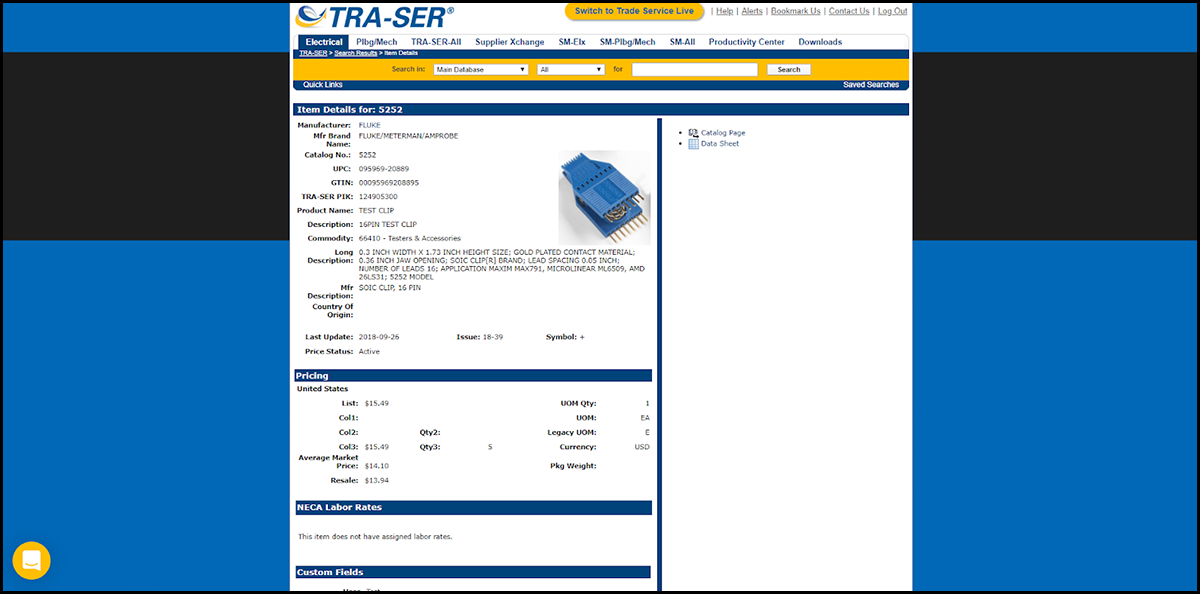The height and width of the screenshot is (594, 1200).
Task: Click the Average Market Price $14.10
Action: coord(377,466)
